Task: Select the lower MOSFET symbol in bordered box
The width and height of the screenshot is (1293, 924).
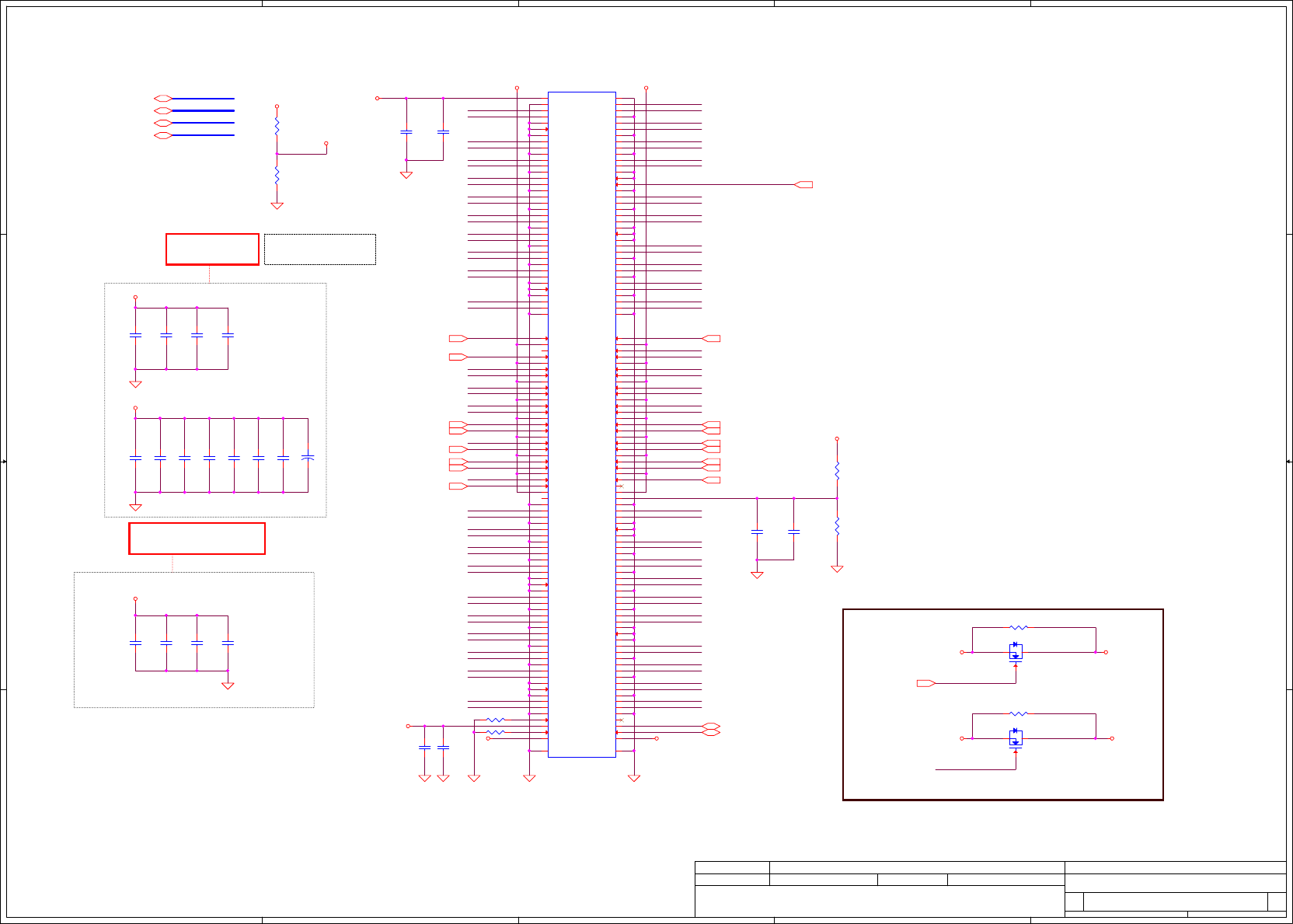Action: pos(1016,738)
